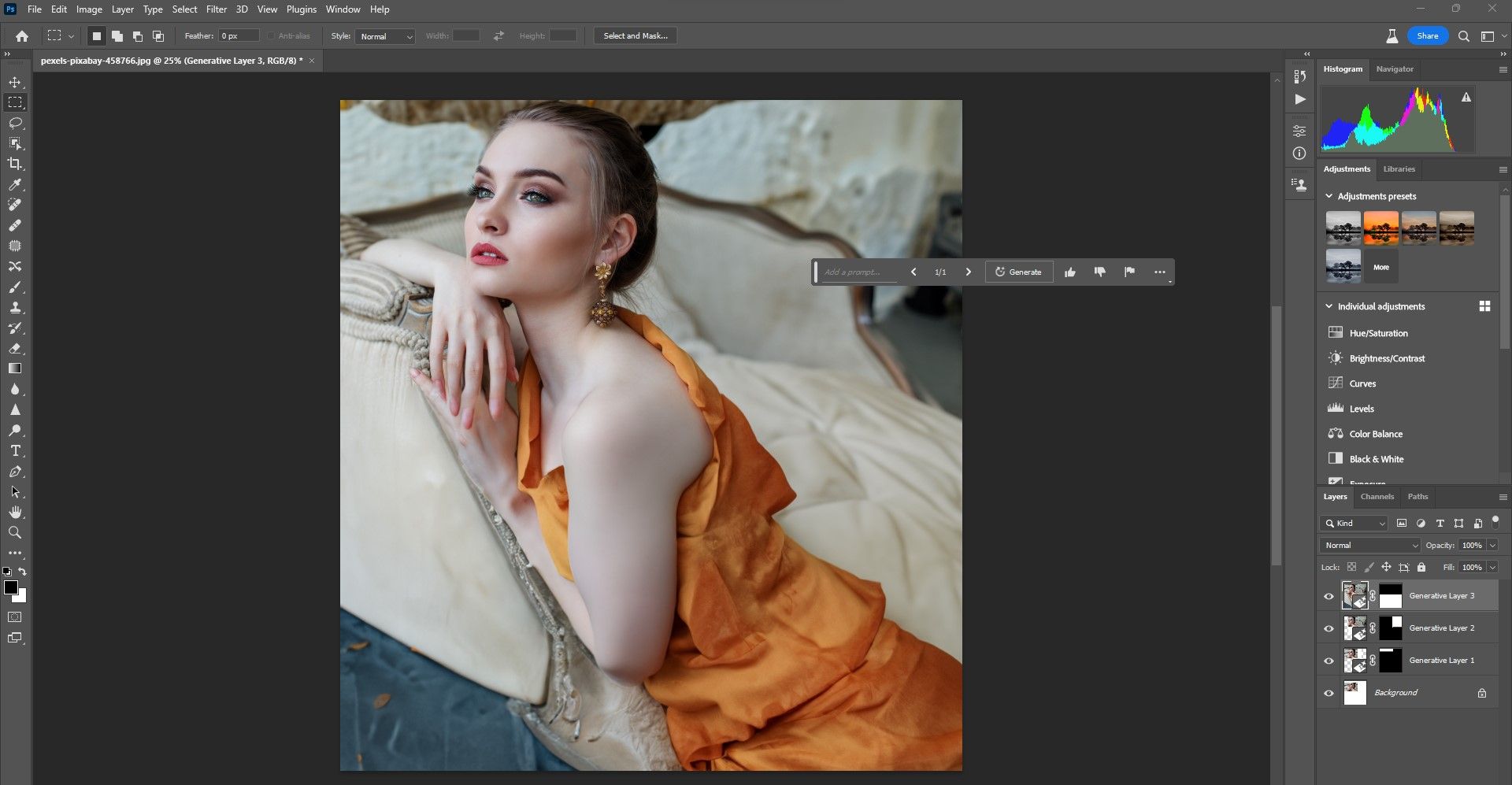Select the Clone Stamp tool
1512x785 pixels.
[x=15, y=307]
